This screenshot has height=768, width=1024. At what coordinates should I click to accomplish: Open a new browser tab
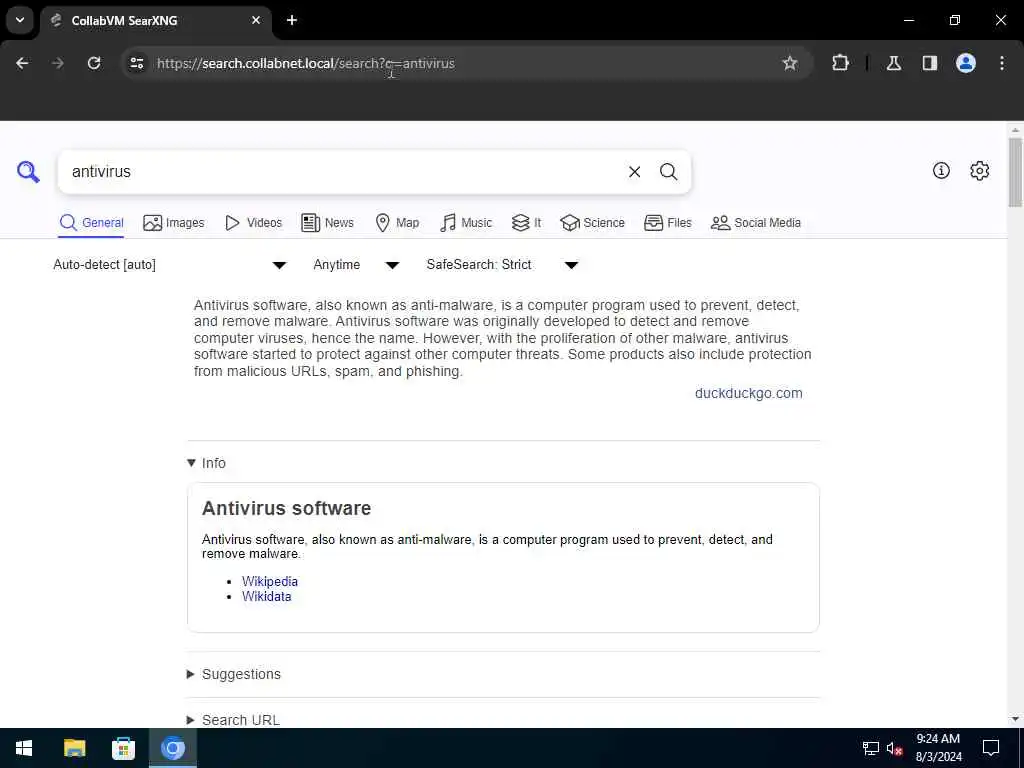[292, 20]
